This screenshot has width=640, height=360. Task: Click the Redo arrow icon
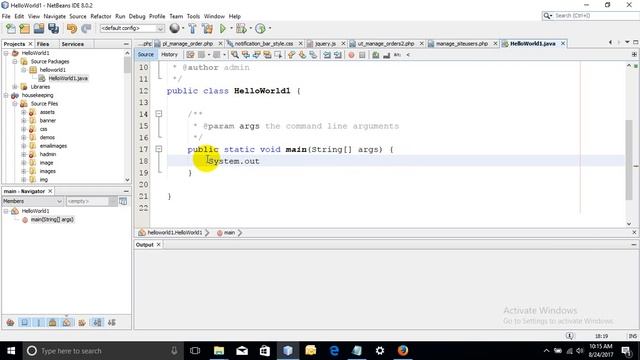[86, 29]
